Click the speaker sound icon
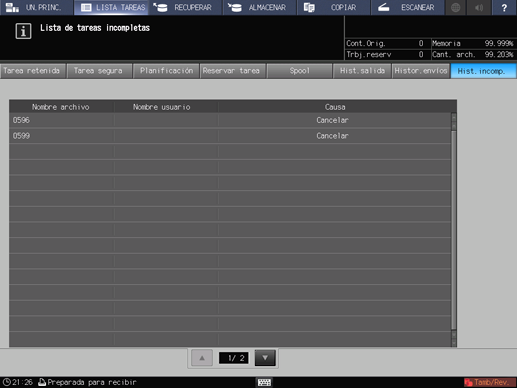 coord(479,7)
